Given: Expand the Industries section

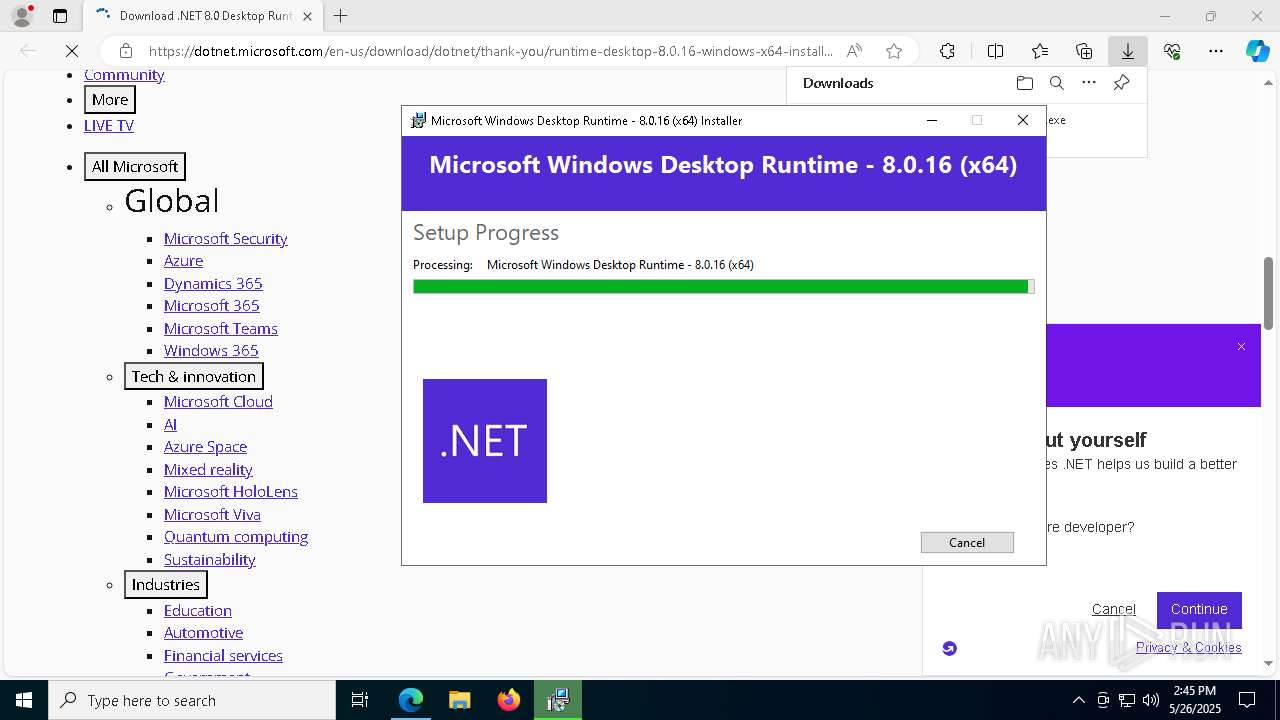Looking at the screenshot, I should pyautogui.click(x=166, y=584).
